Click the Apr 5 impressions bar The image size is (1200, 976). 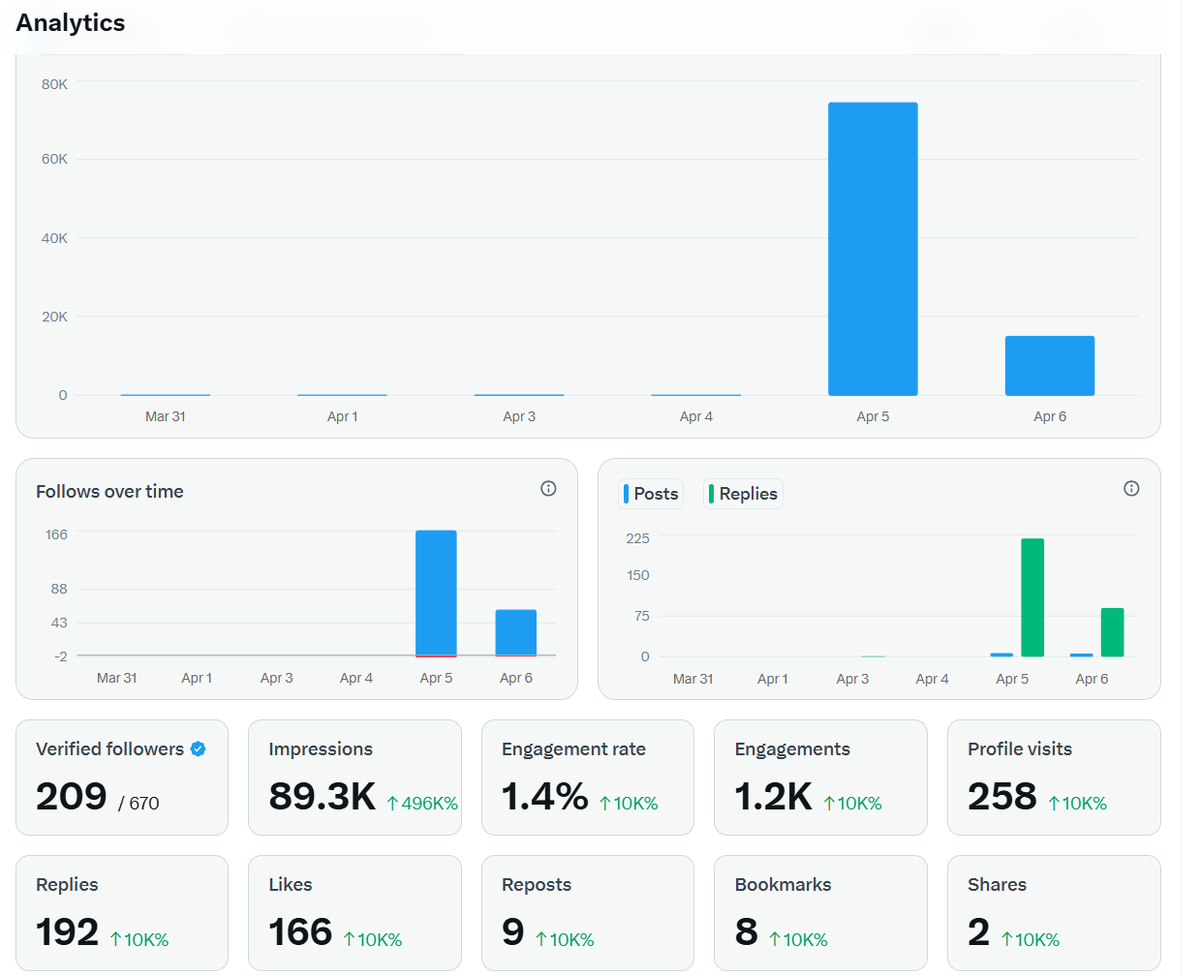(x=873, y=249)
